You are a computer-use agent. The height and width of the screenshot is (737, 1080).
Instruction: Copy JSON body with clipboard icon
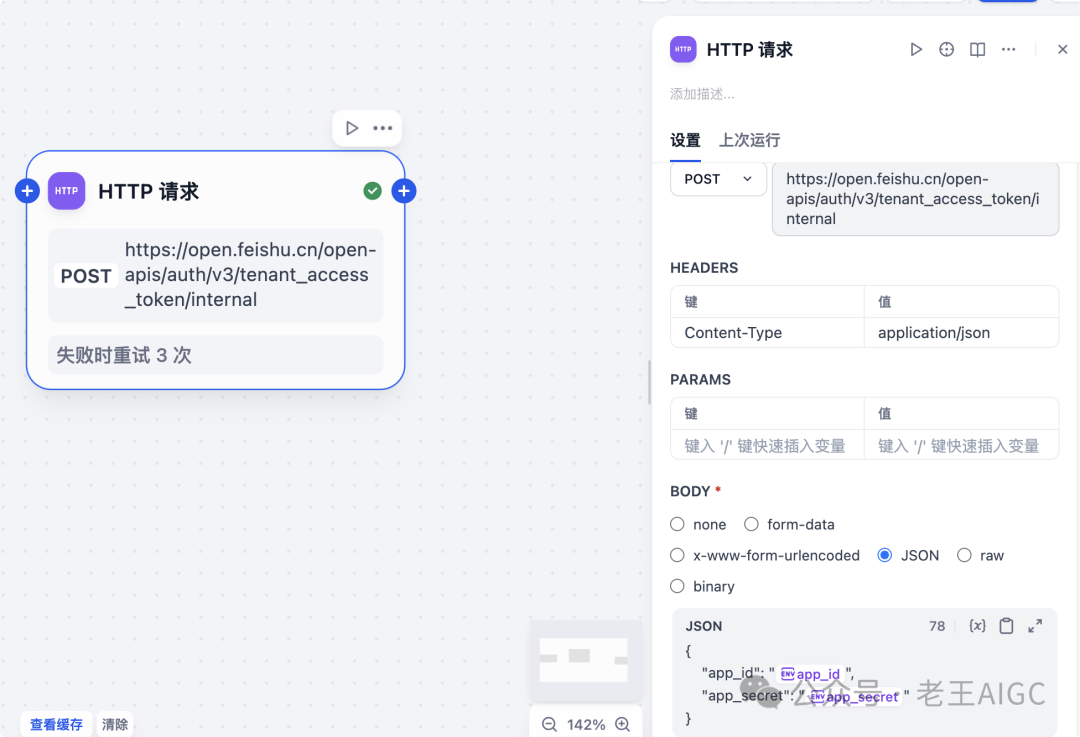[1006, 625]
